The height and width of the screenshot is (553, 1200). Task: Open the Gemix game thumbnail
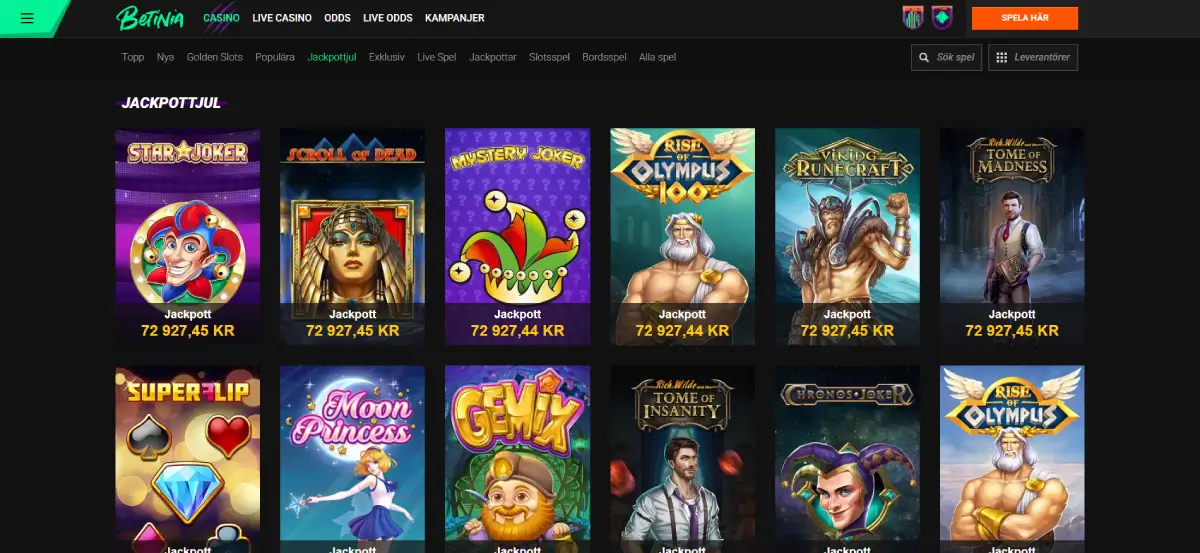click(x=517, y=459)
